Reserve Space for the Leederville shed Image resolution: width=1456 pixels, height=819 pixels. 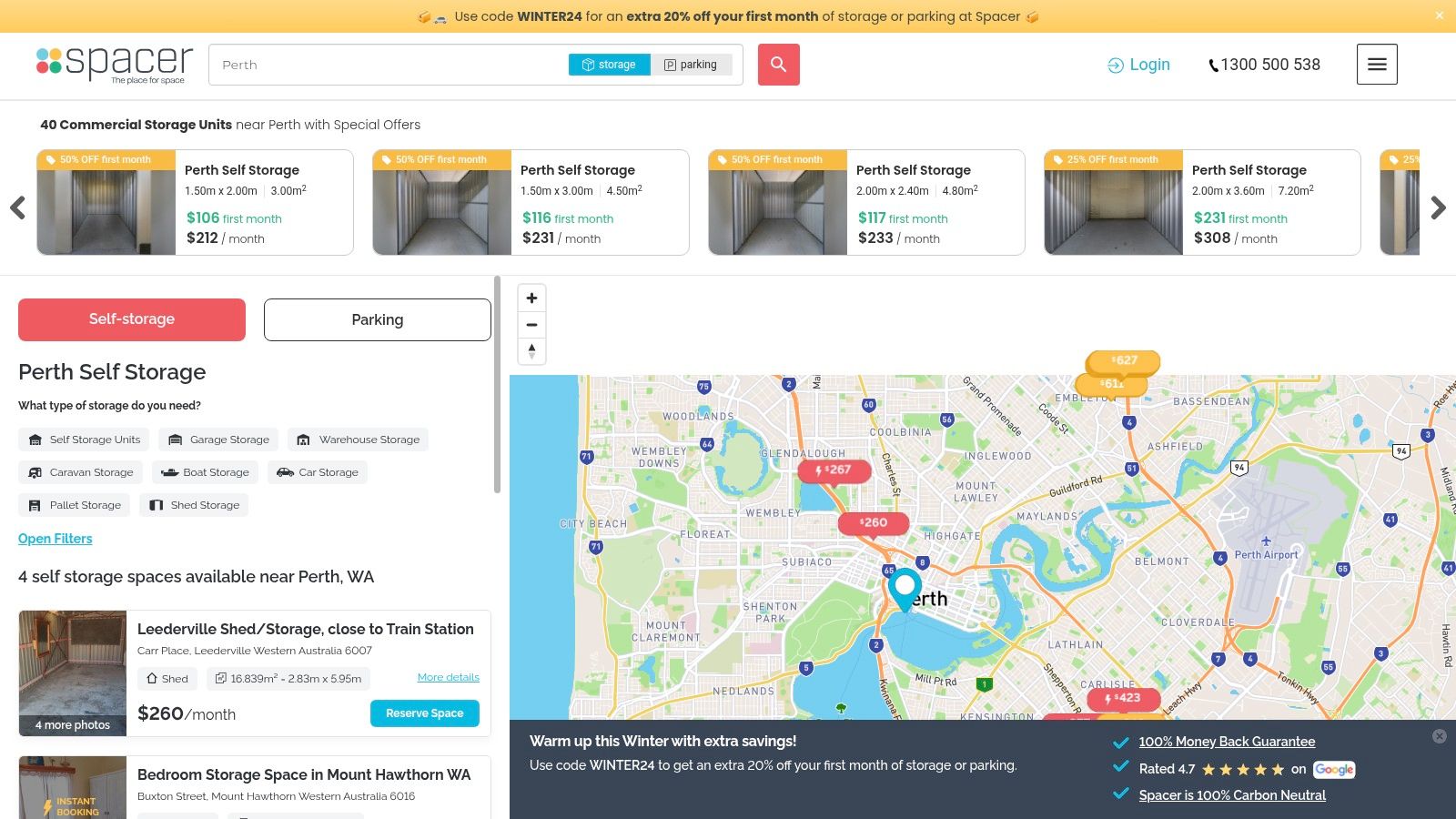point(424,713)
